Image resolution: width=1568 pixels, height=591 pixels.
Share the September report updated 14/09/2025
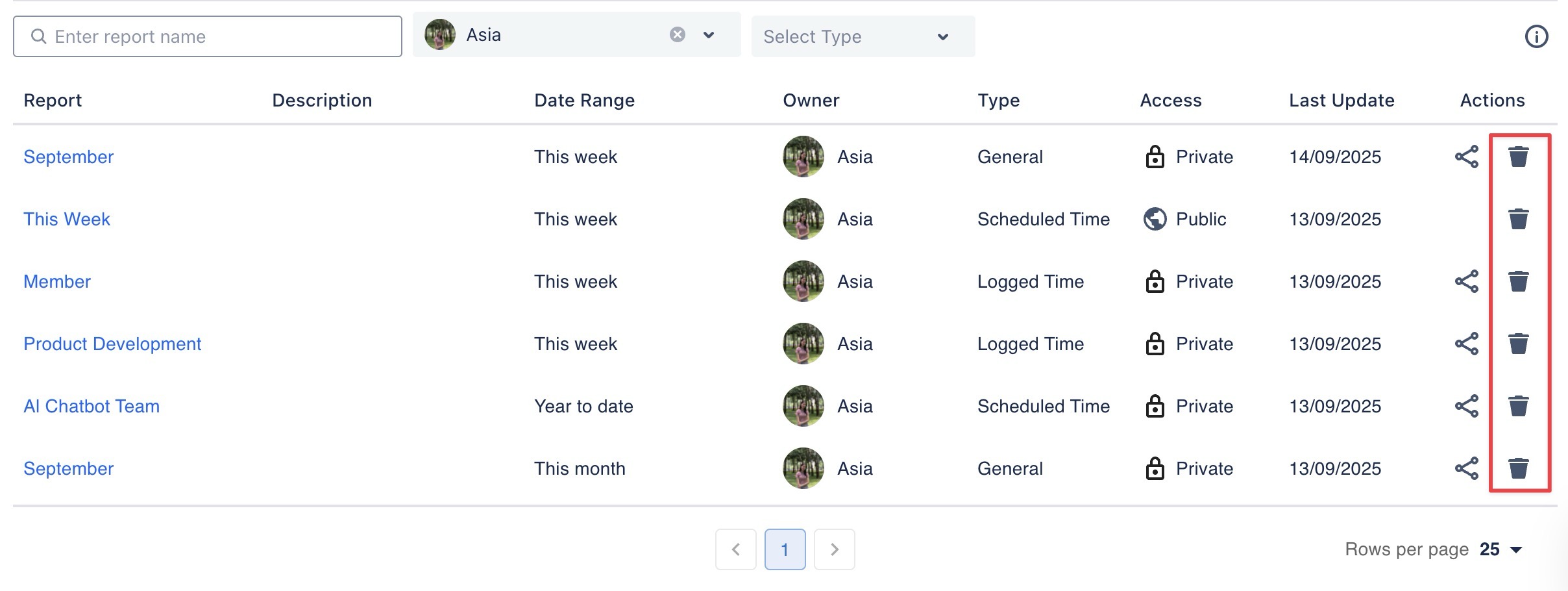click(1466, 157)
